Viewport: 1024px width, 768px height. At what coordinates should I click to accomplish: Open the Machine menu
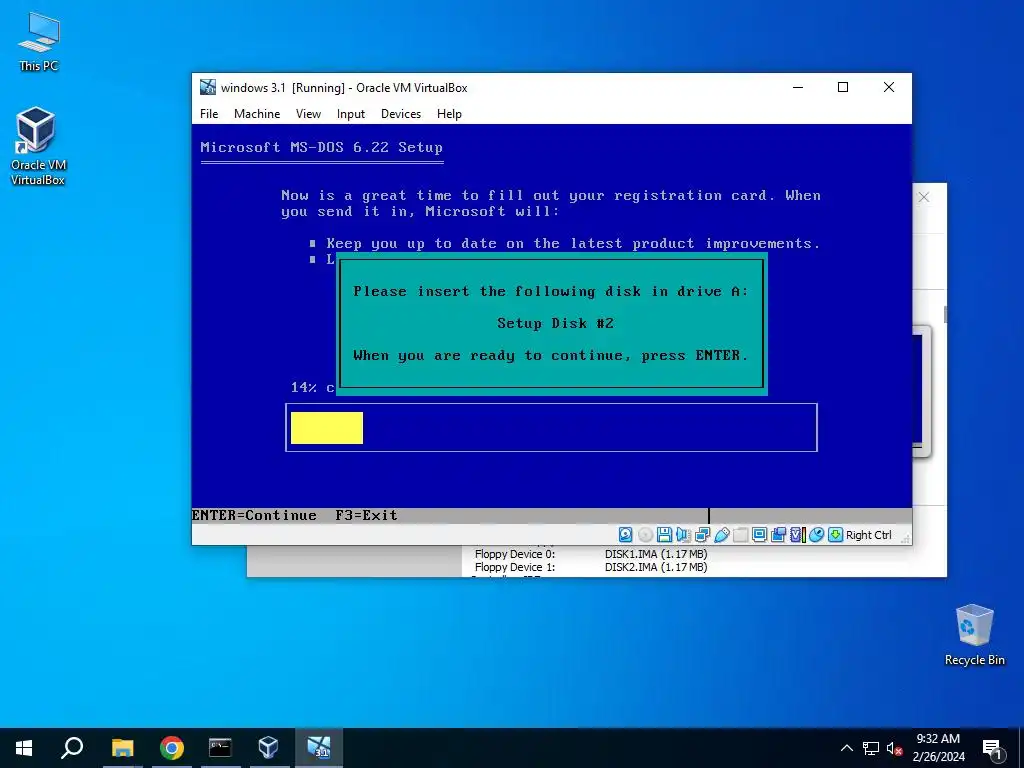point(257,114)
